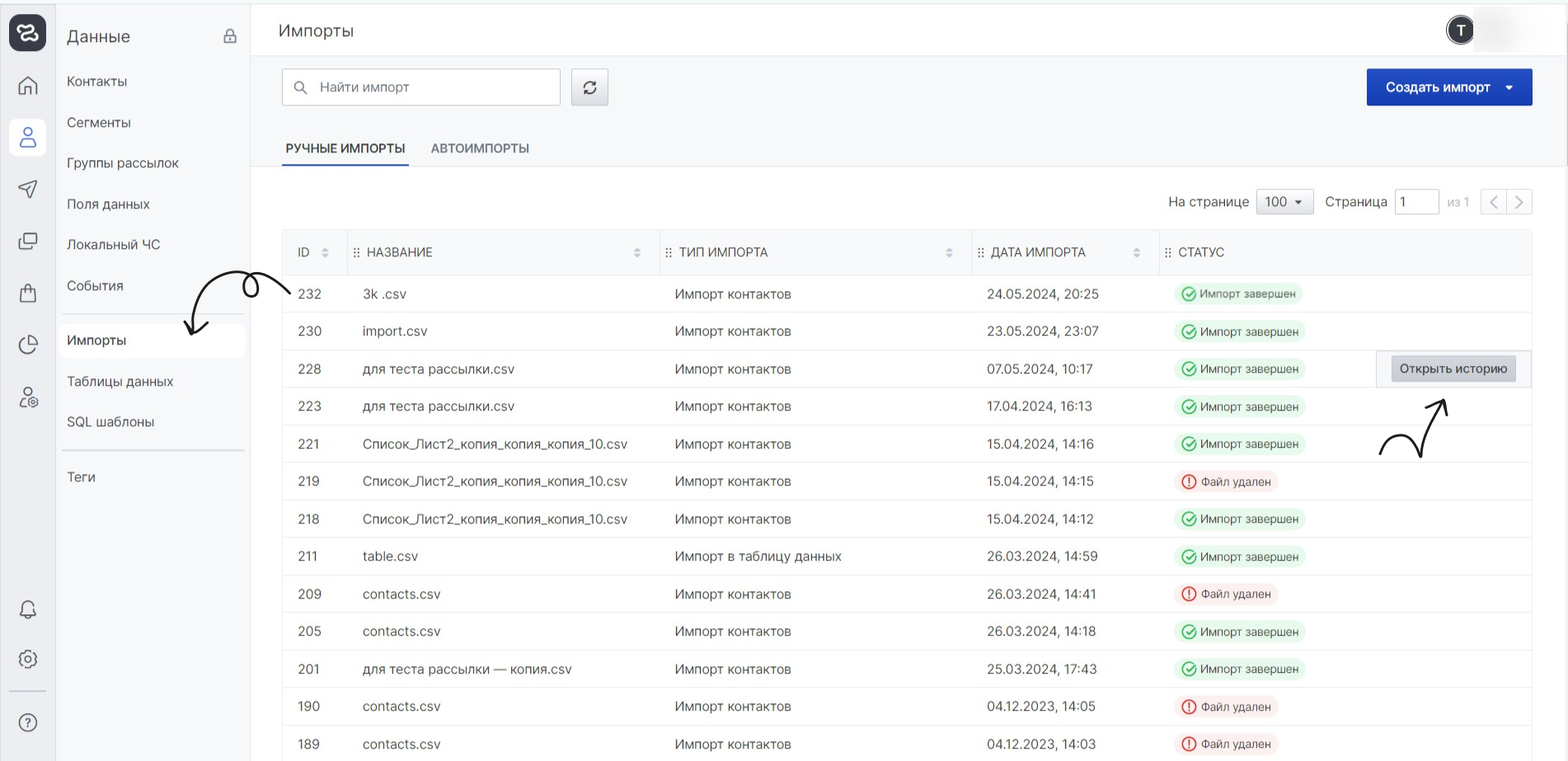Click import ID 221

pyautogui.click(x=308, y=444)
